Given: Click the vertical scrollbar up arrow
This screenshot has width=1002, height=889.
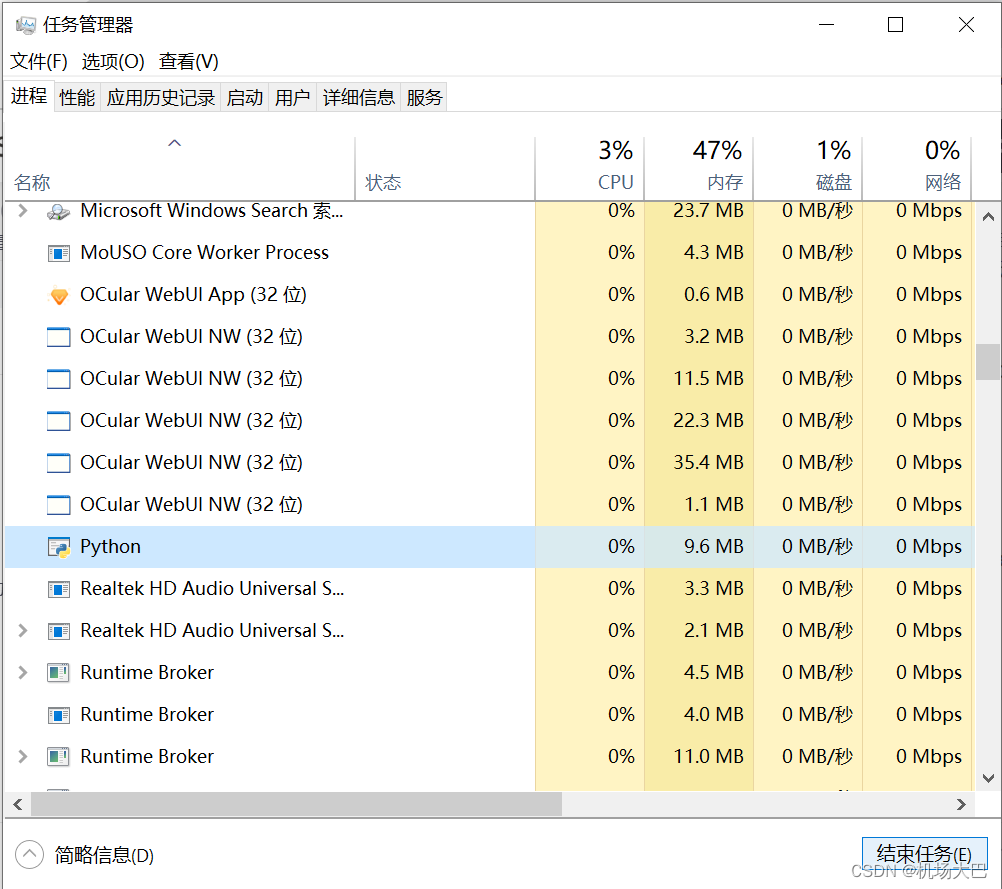Looking at the screenshot, I should [988, 217].
